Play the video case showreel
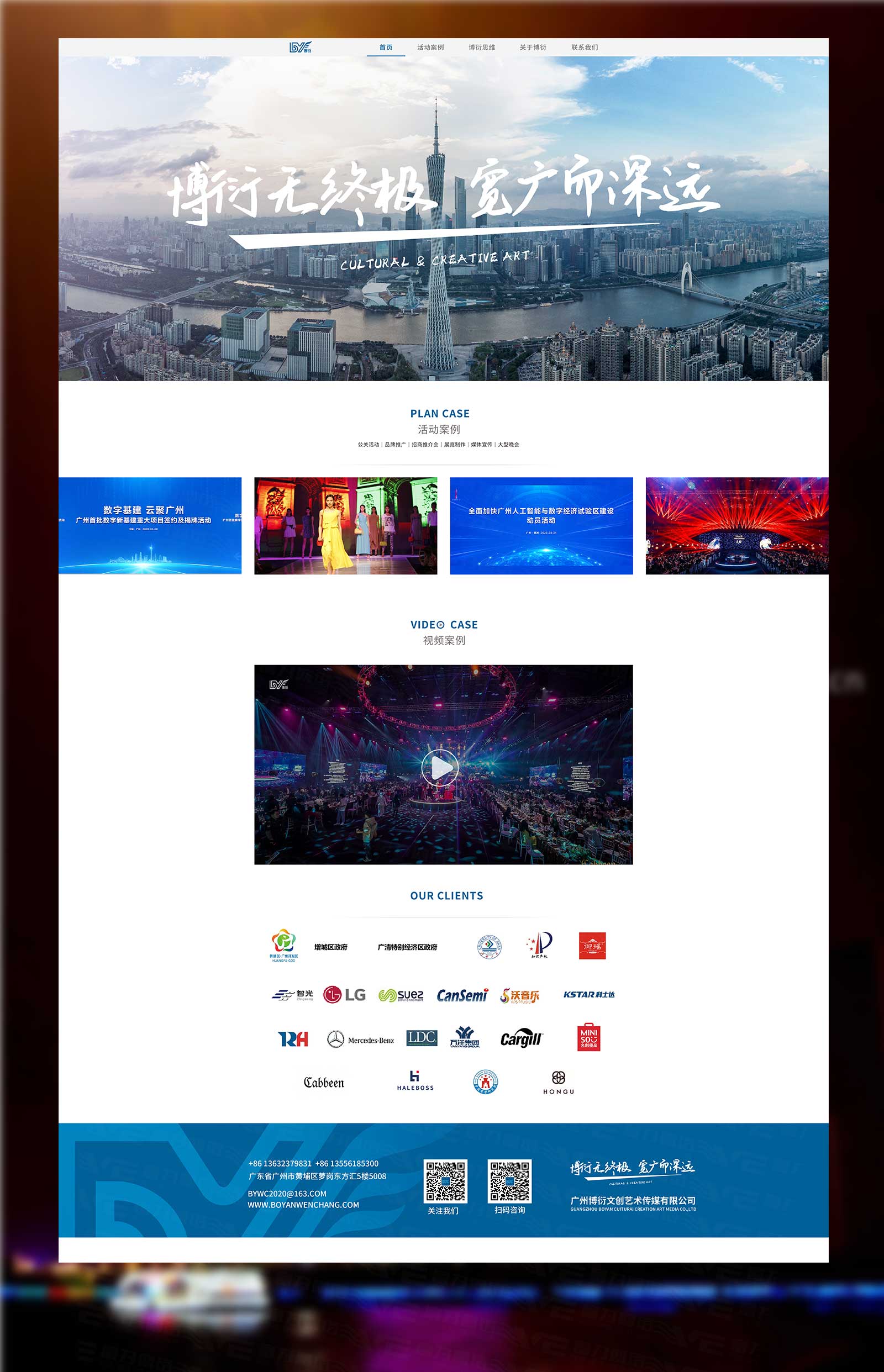The image size is (884, 1372). pyautogui.click(x=440, y=767)
